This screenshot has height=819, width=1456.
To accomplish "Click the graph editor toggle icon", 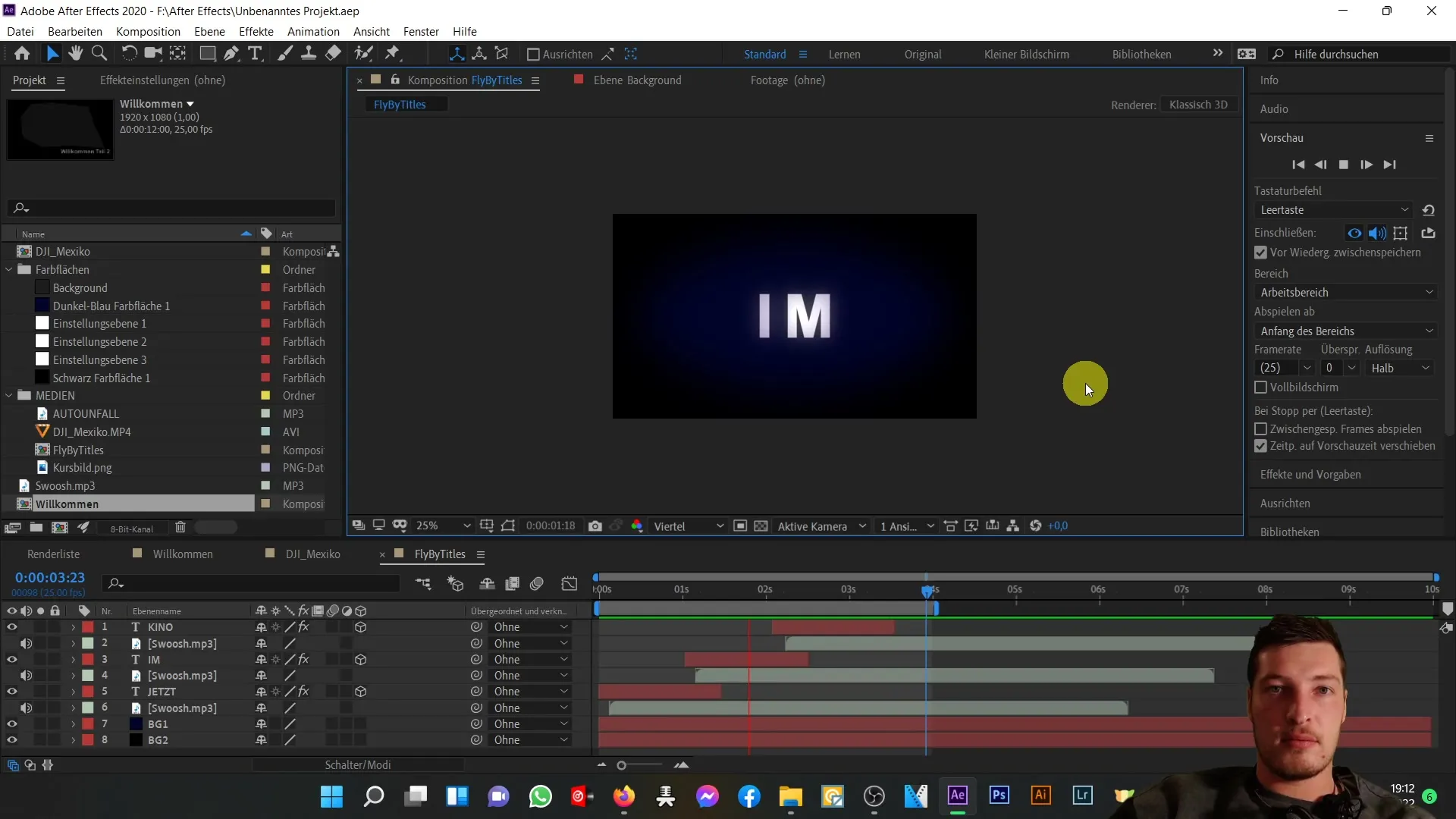I will coord(570,584).
